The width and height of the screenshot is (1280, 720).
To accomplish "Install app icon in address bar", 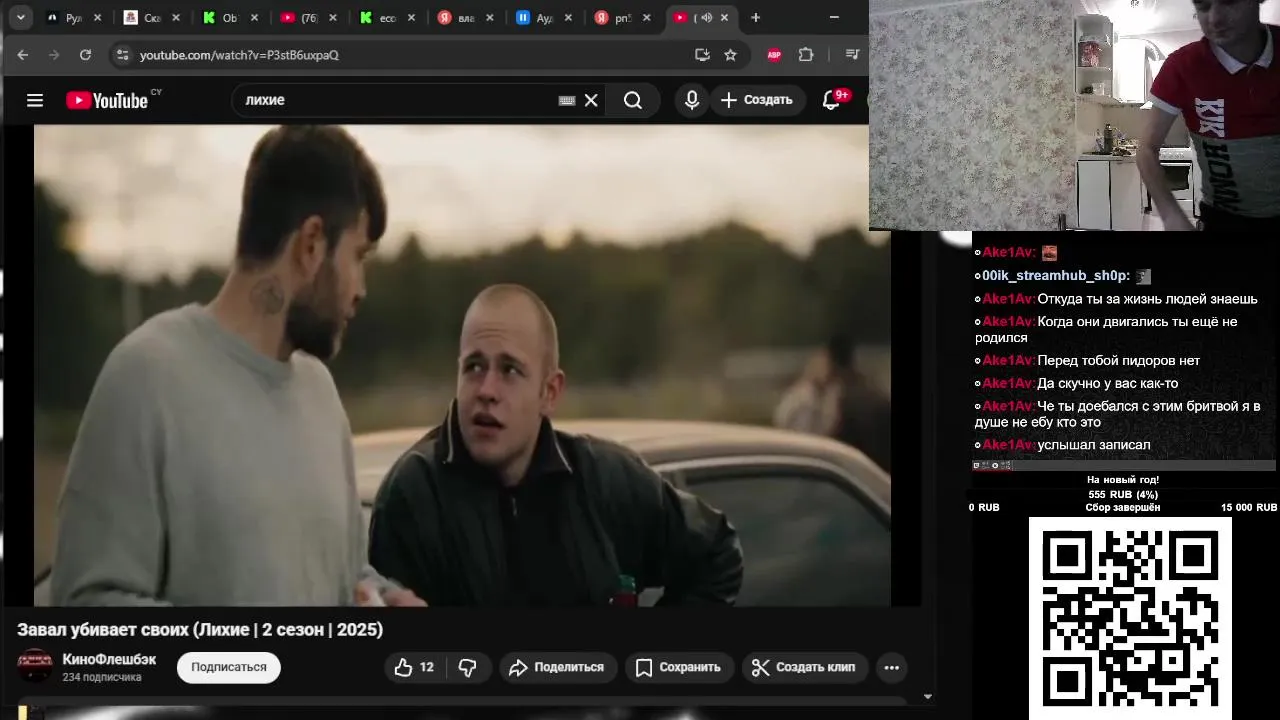I will 702,55.
